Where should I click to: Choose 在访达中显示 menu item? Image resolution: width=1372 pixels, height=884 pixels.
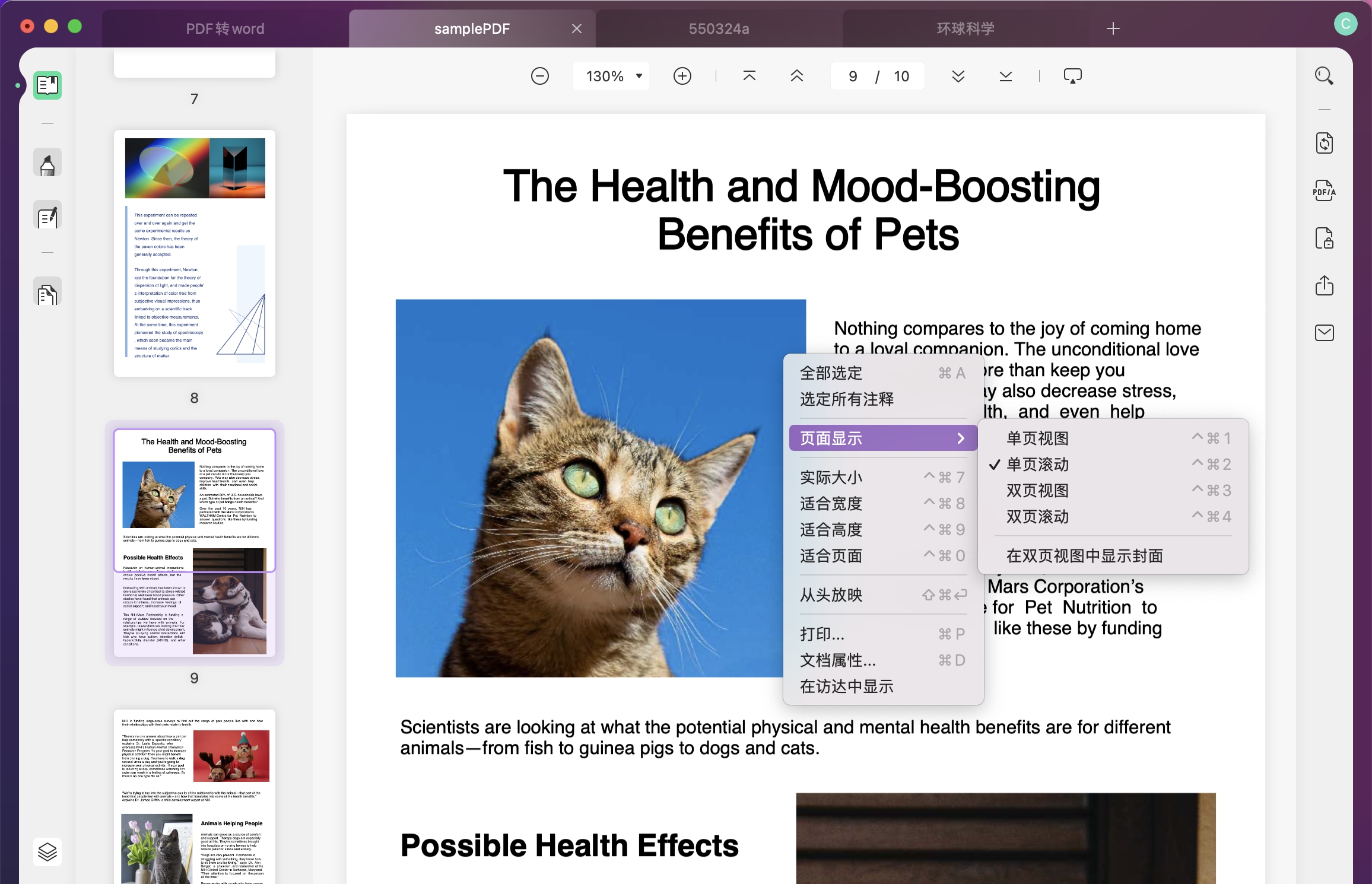(883, 686)
